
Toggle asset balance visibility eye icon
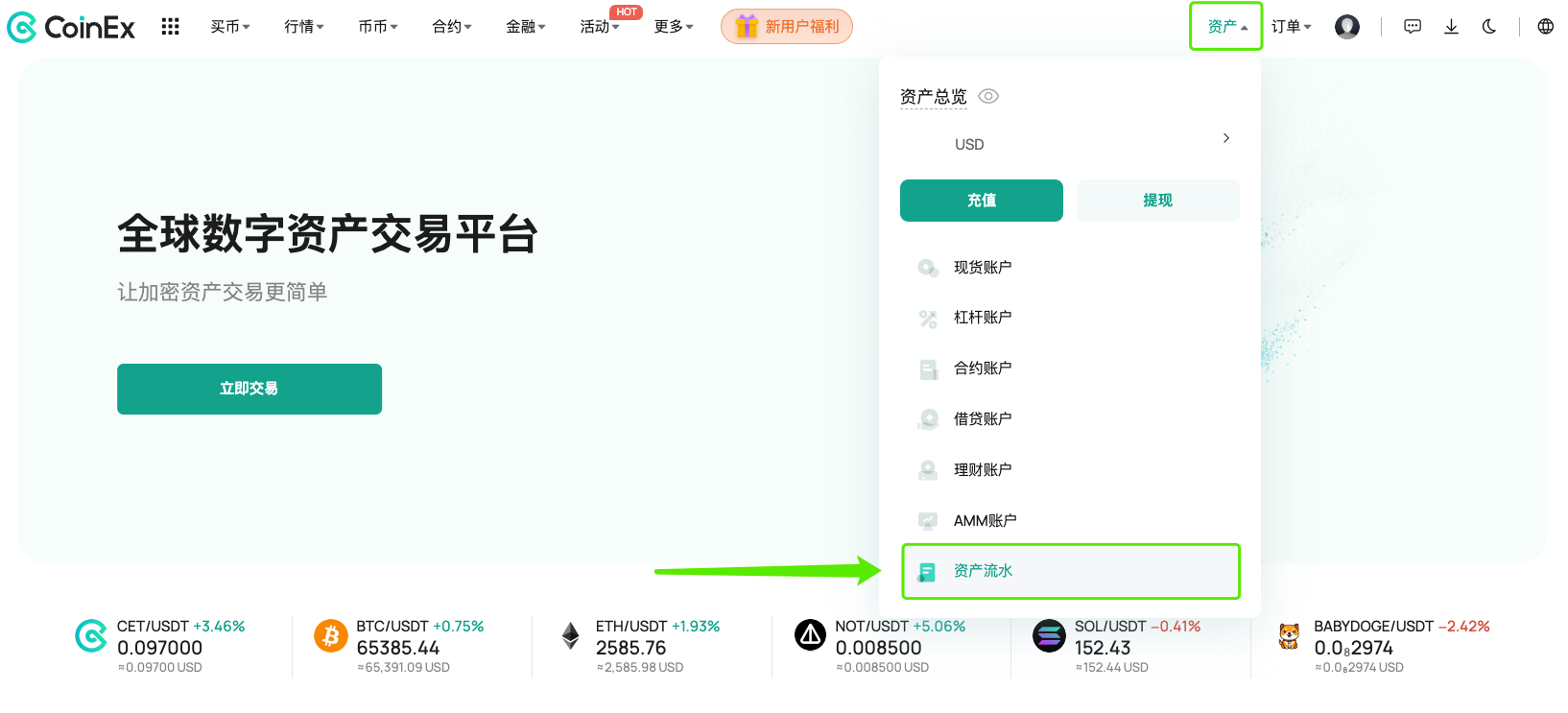(988, 96)
